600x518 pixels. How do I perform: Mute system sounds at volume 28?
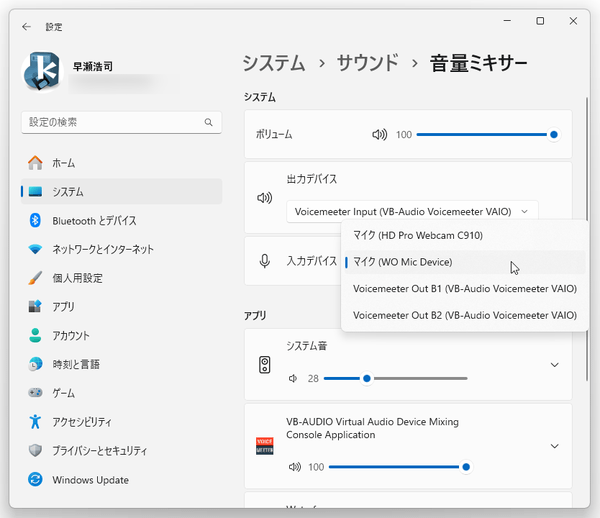293,379
